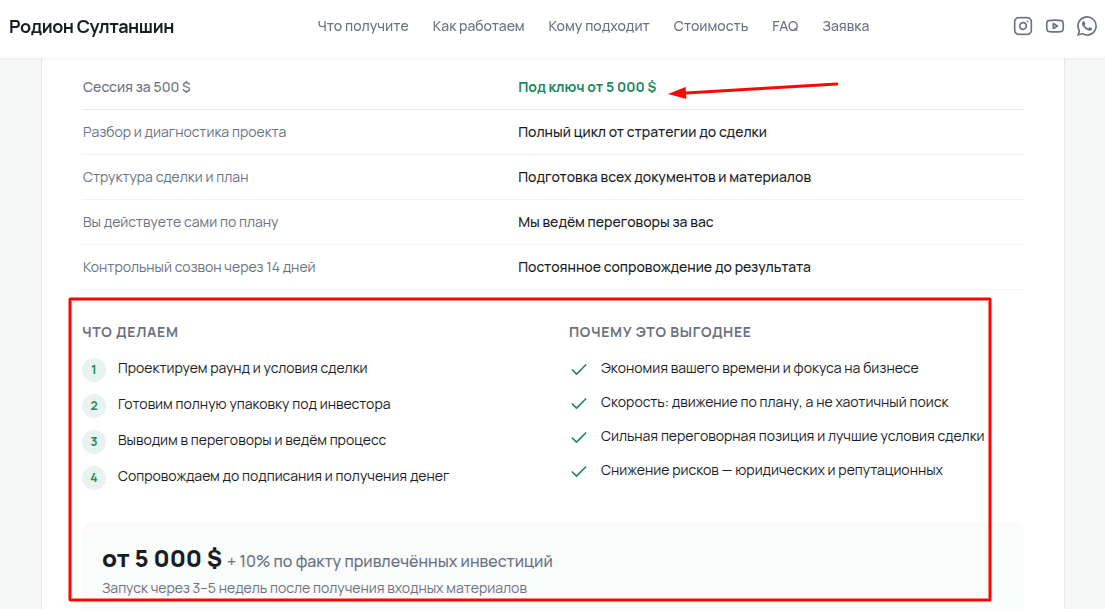Click the bold 'от 5 000 $' price
This screenshot has height=609, width=1105.
click(162, 559)
